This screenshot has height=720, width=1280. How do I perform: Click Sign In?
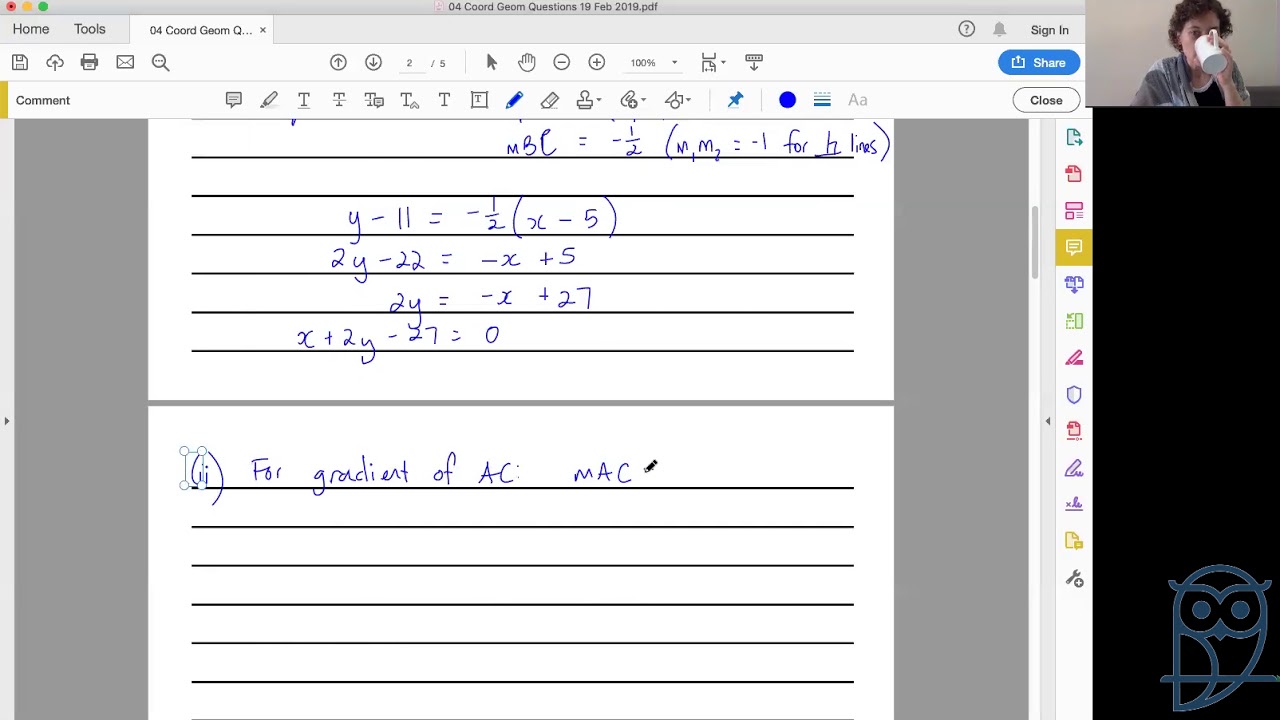[x=1049, y=30]
